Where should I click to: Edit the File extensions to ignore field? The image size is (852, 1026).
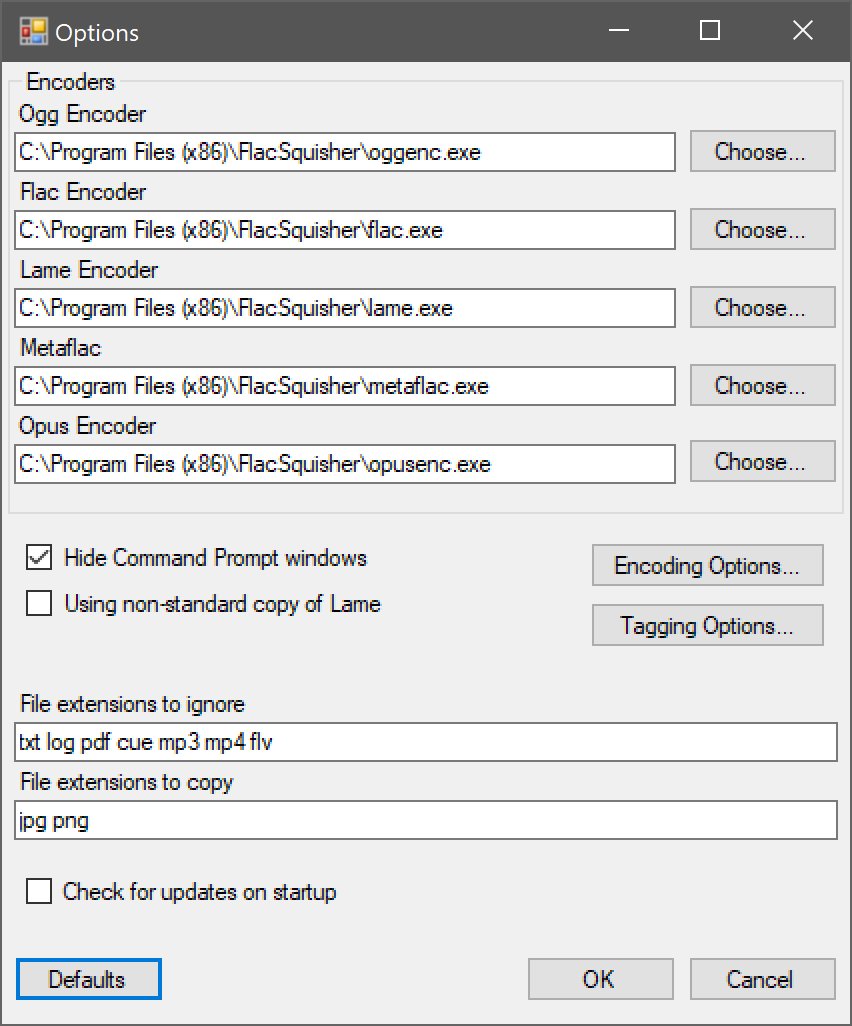[x=426, y=743]
